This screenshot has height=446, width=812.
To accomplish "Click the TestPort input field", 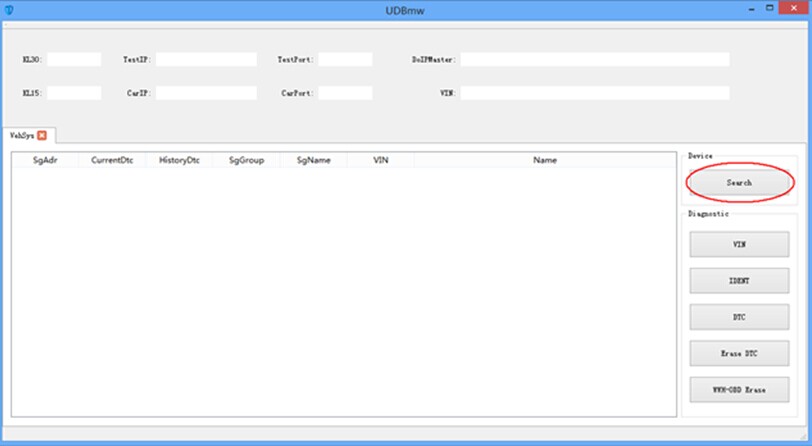I will click(345, 59).
